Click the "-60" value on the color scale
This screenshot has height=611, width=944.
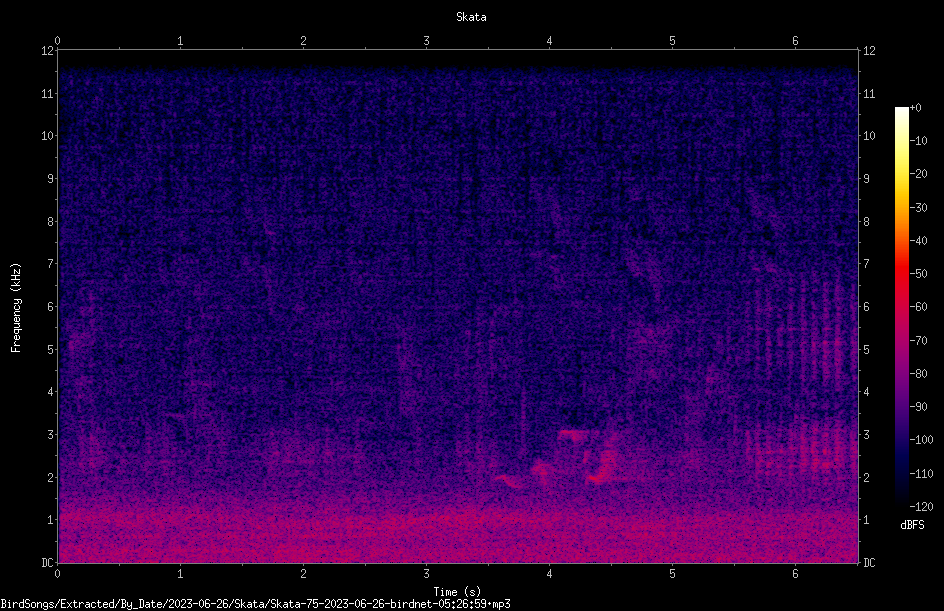tap(919, 307)
